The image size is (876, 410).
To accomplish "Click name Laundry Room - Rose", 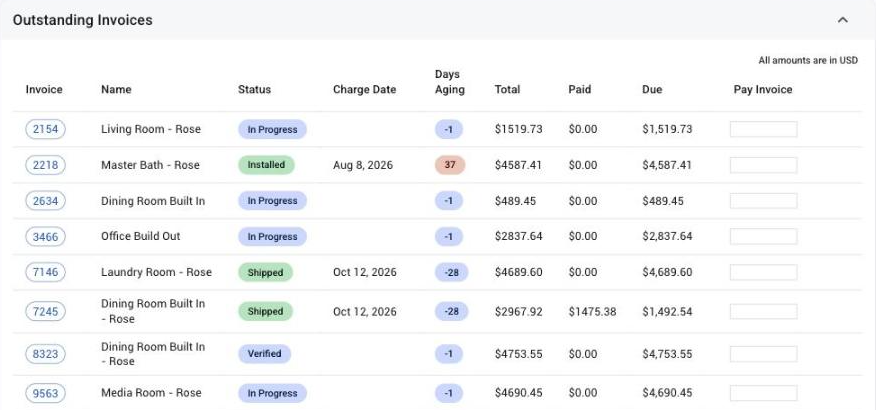I will coord(156,272).
